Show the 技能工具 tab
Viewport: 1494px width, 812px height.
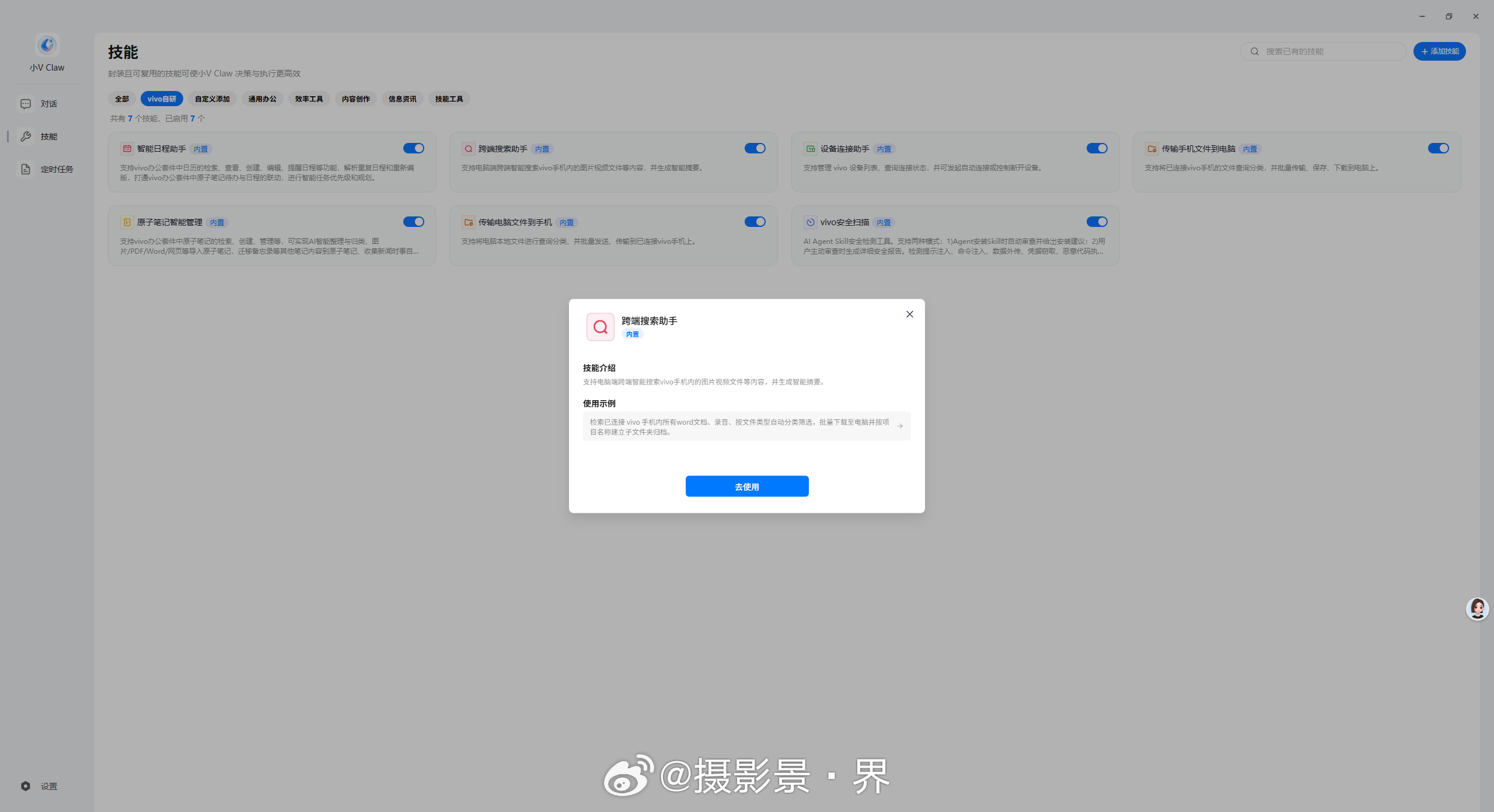(x=449, y=99)
